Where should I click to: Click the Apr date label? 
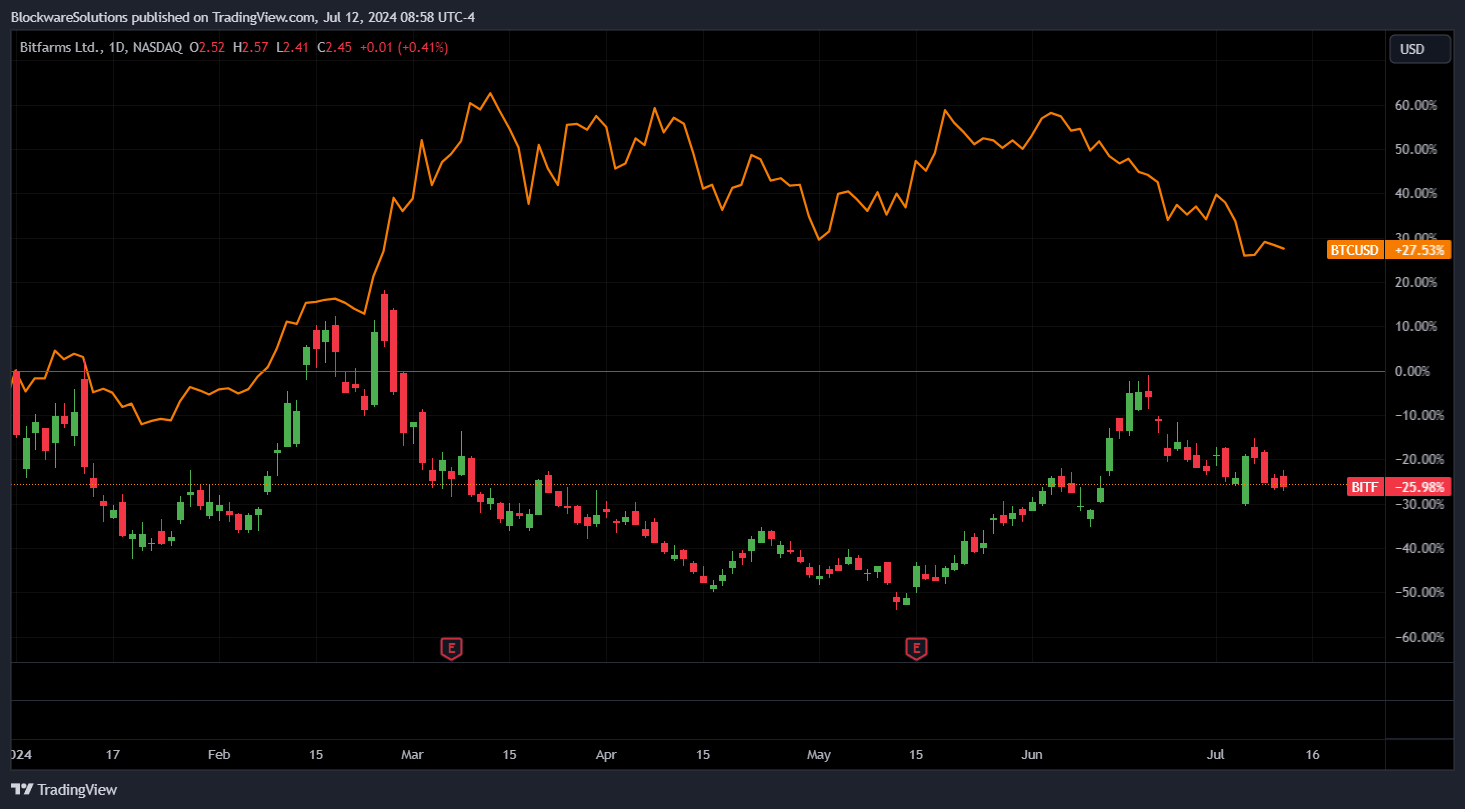pos(606,754)
